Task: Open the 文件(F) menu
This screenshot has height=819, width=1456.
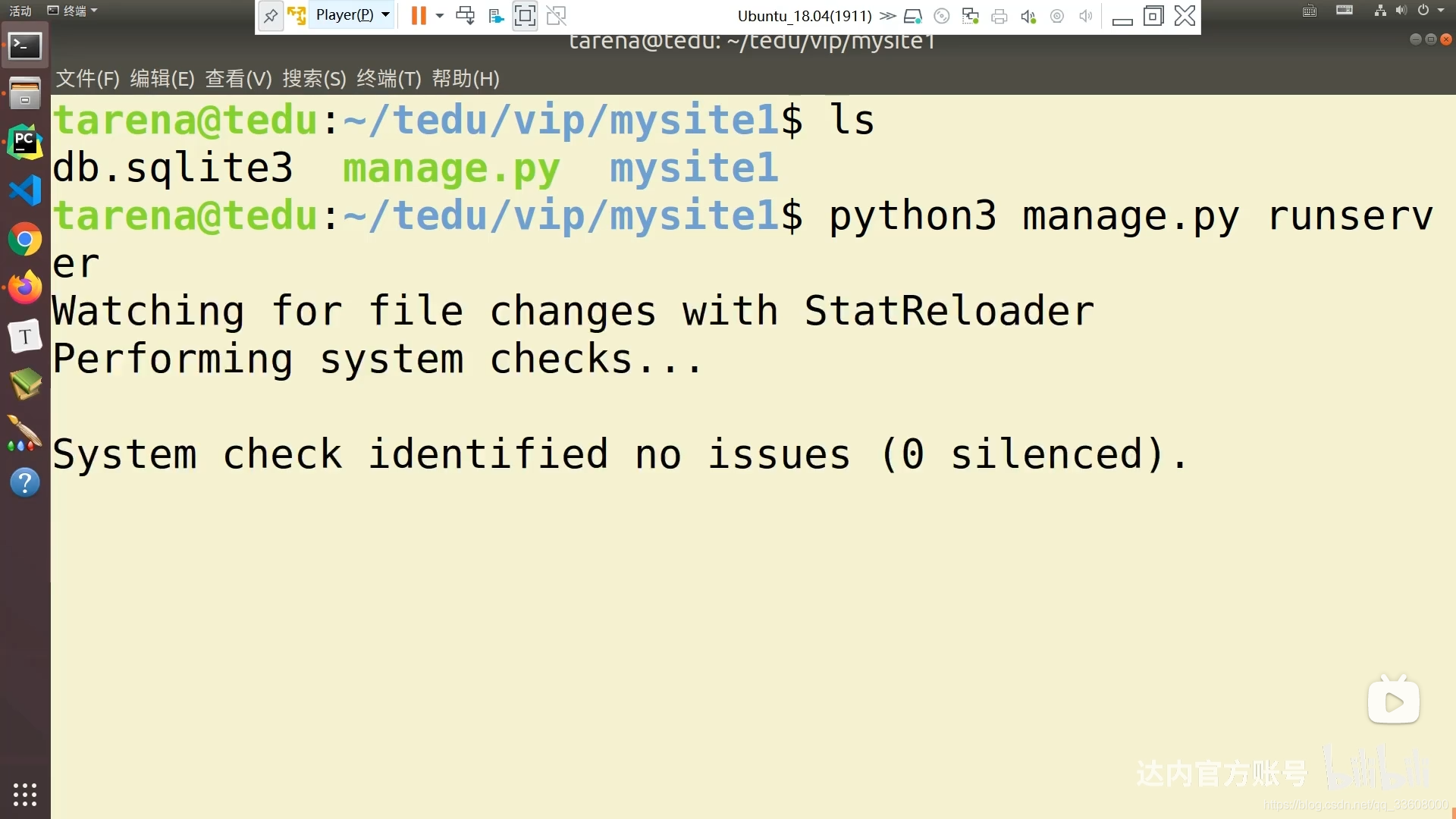Action: point(88,79)
